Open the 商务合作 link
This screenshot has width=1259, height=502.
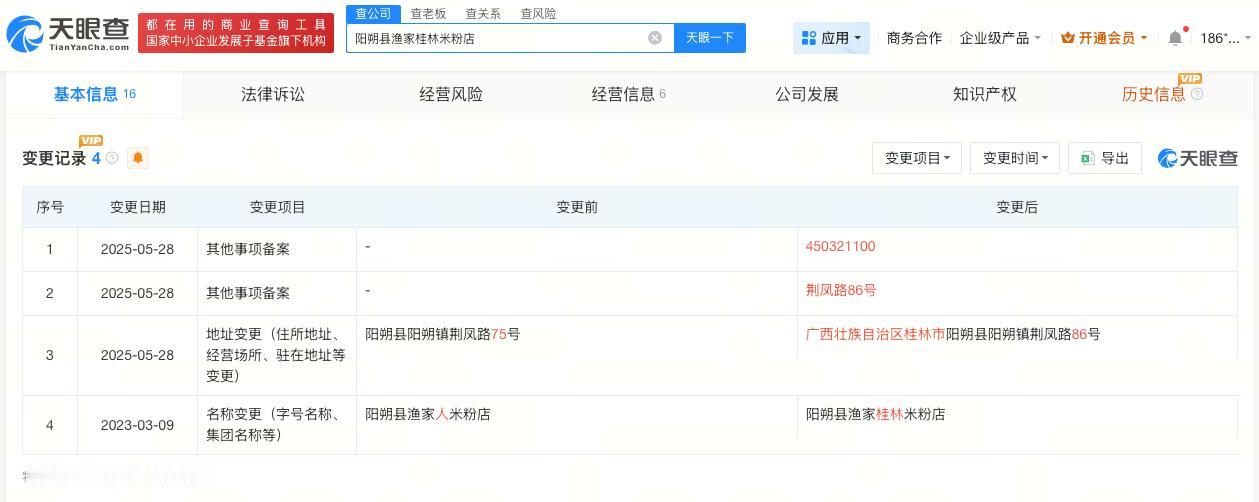click(914, 38)
